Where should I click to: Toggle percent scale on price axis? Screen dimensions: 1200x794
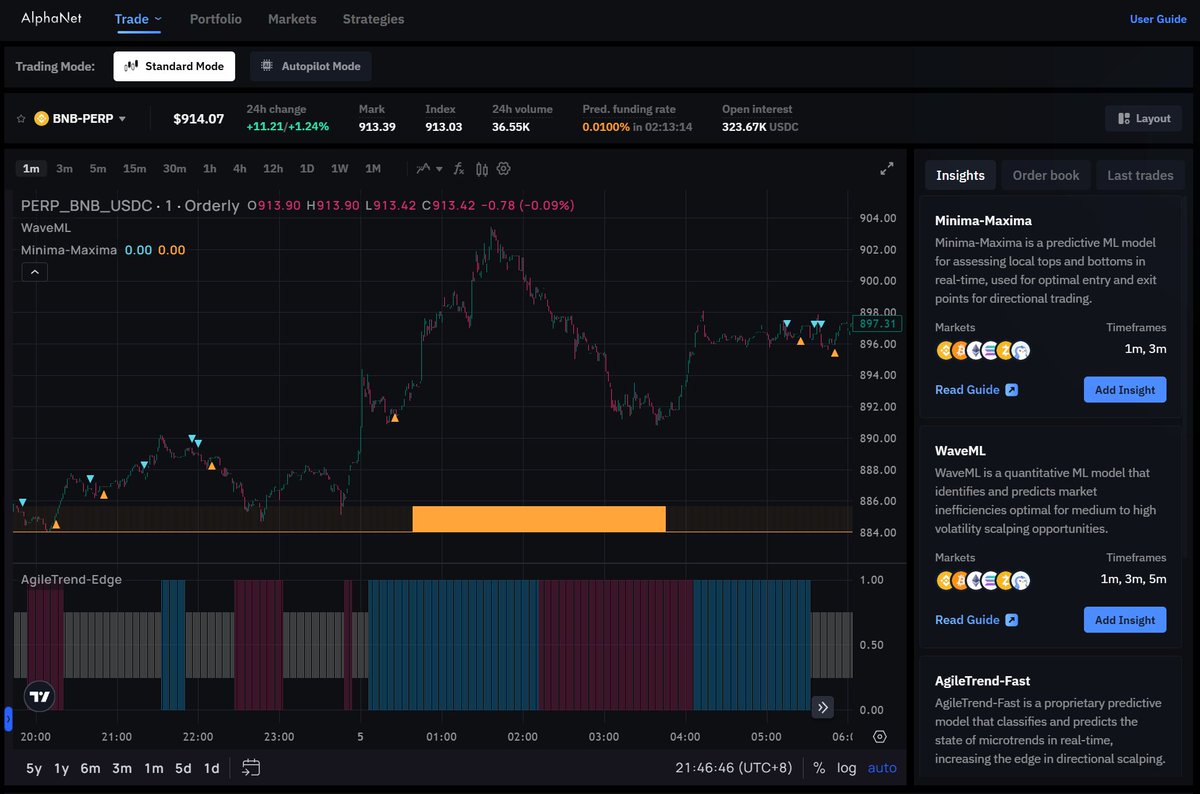coord(819,768)
